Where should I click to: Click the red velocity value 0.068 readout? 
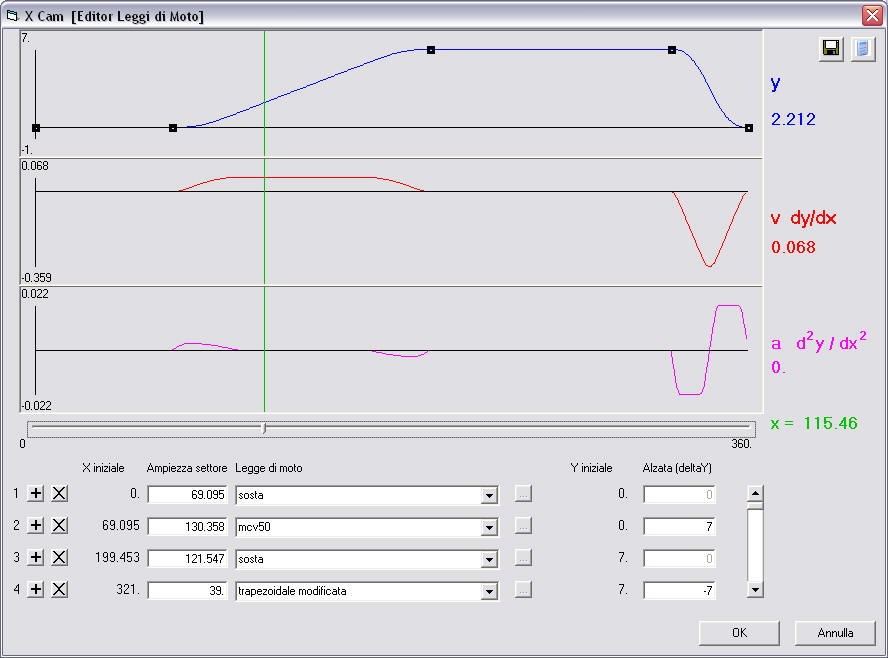(x=793, y=247)
